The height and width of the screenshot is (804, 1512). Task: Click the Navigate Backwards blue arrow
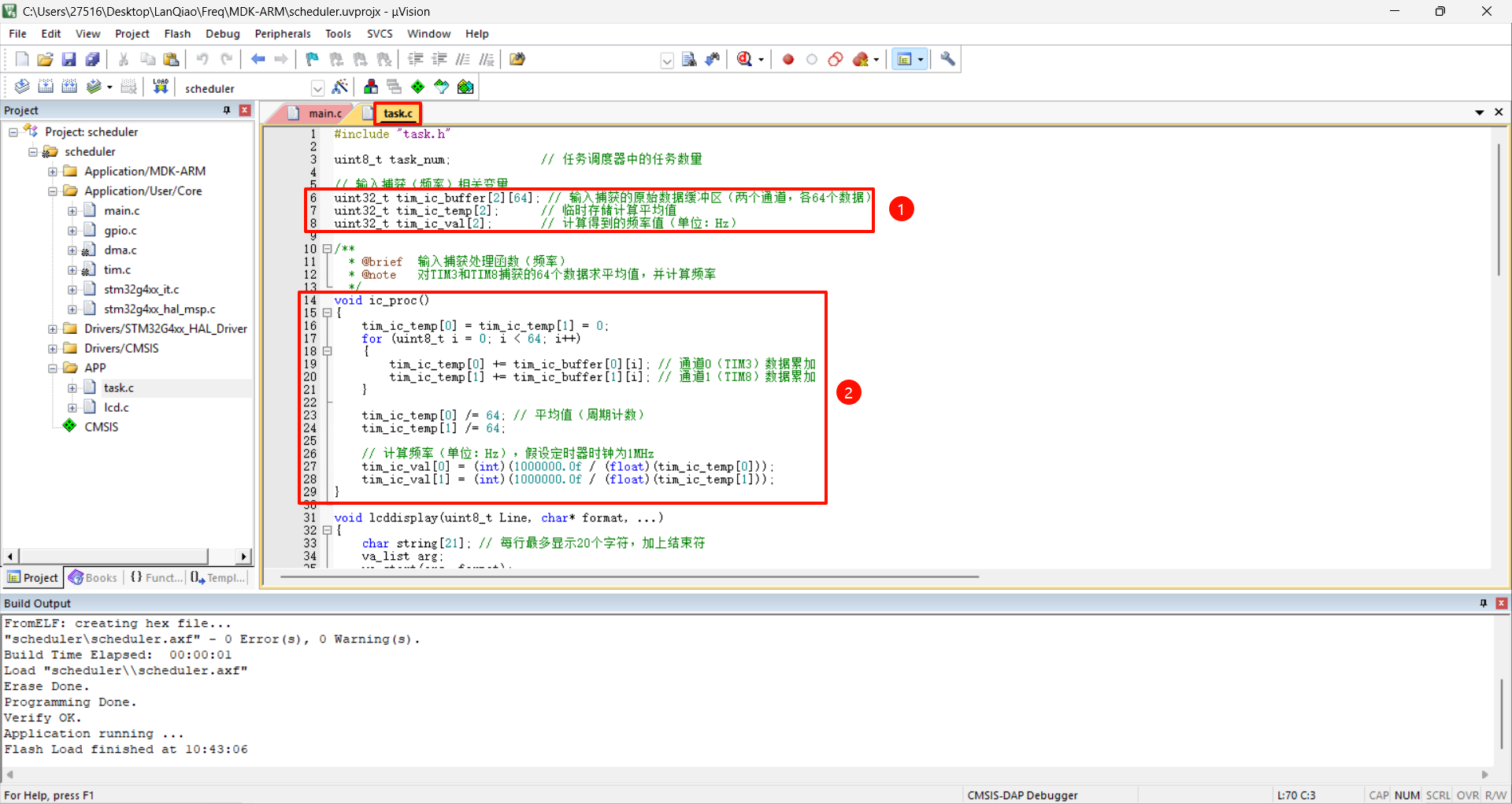coord(258,59)
